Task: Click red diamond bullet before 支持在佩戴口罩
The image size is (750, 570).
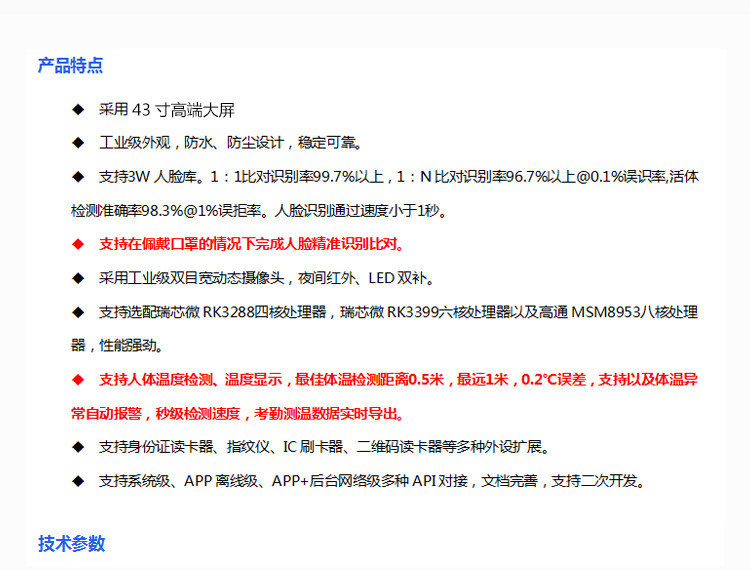Action: pos(78,244)
